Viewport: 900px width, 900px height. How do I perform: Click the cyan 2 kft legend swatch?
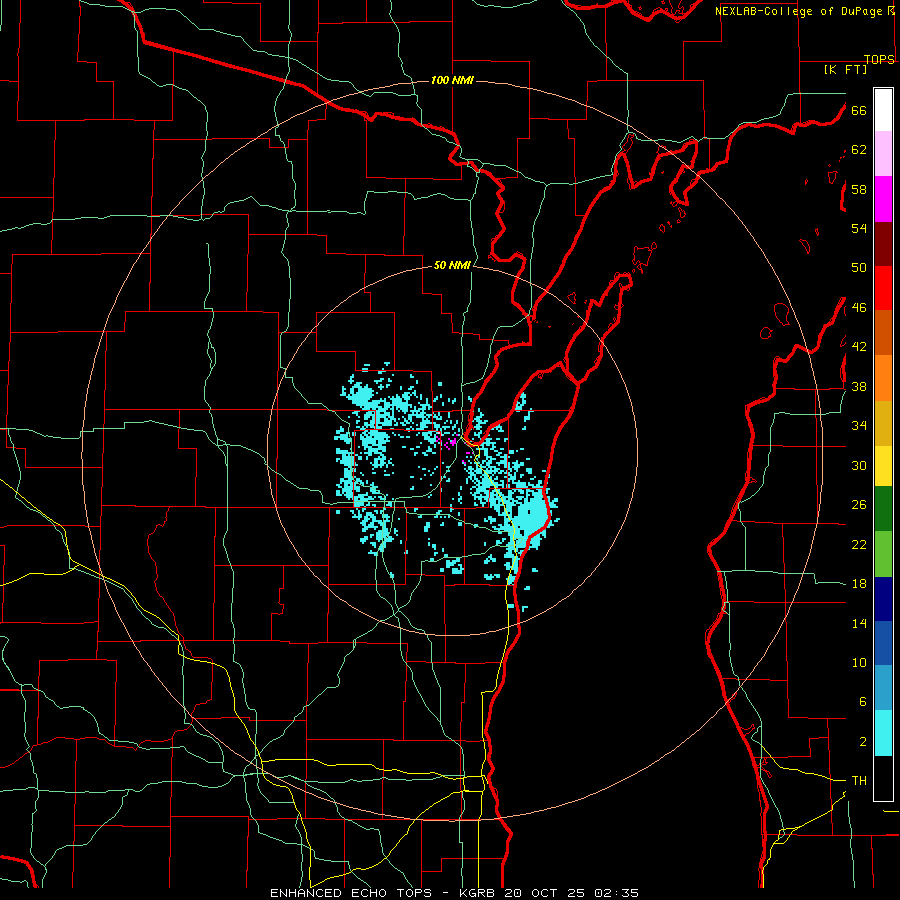(x=883, y=733)
